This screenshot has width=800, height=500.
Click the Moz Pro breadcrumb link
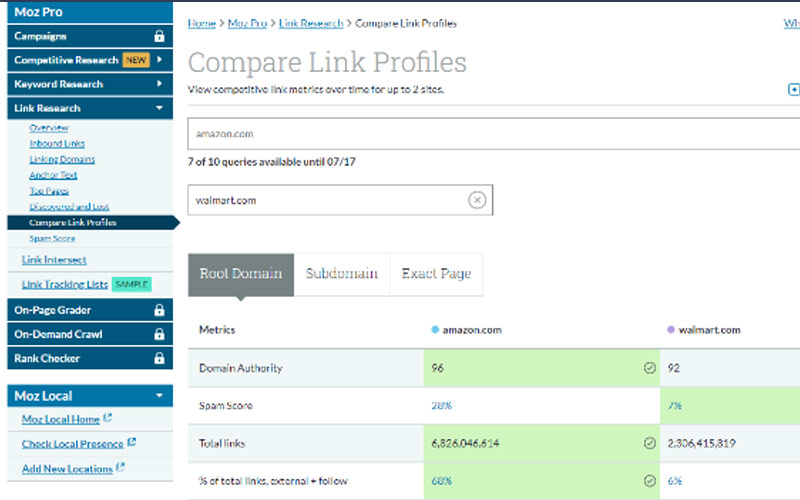click(x=247, y=23)
